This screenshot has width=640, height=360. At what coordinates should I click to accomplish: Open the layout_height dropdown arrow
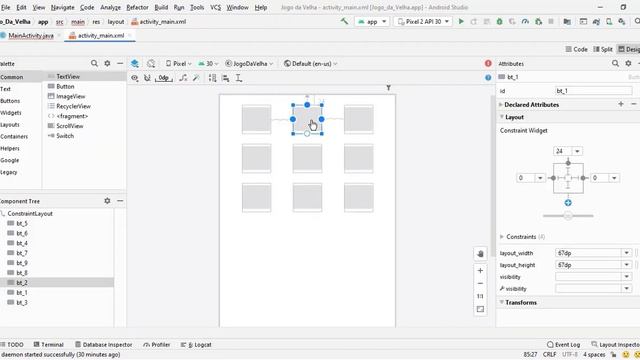pos(627,265)
